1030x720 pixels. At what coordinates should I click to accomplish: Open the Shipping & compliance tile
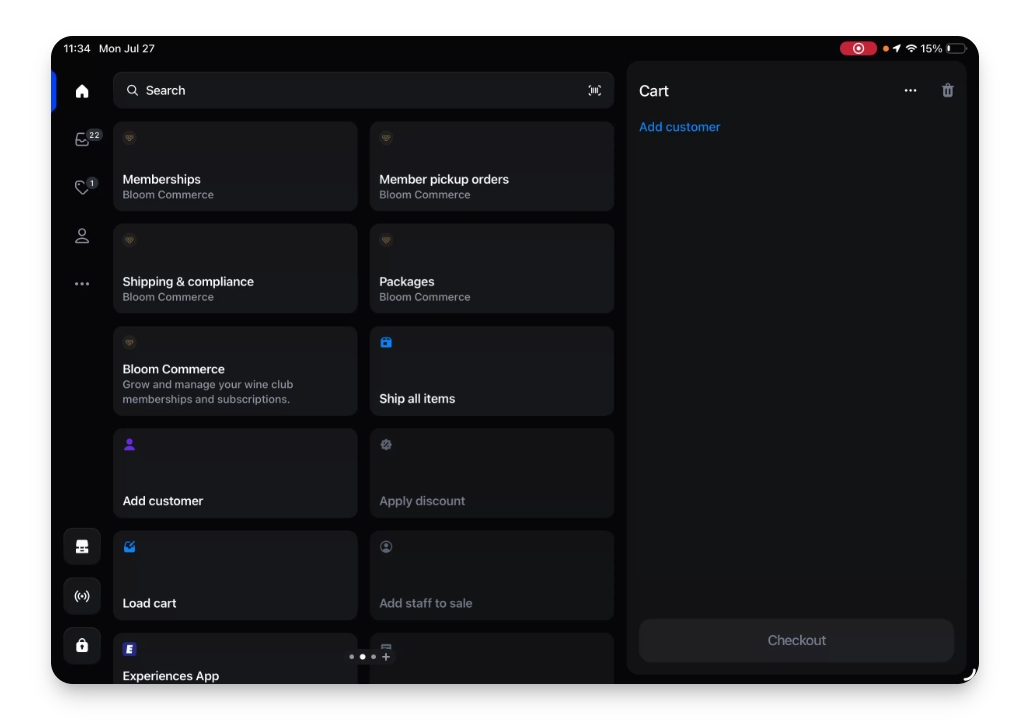pos(235,269)
